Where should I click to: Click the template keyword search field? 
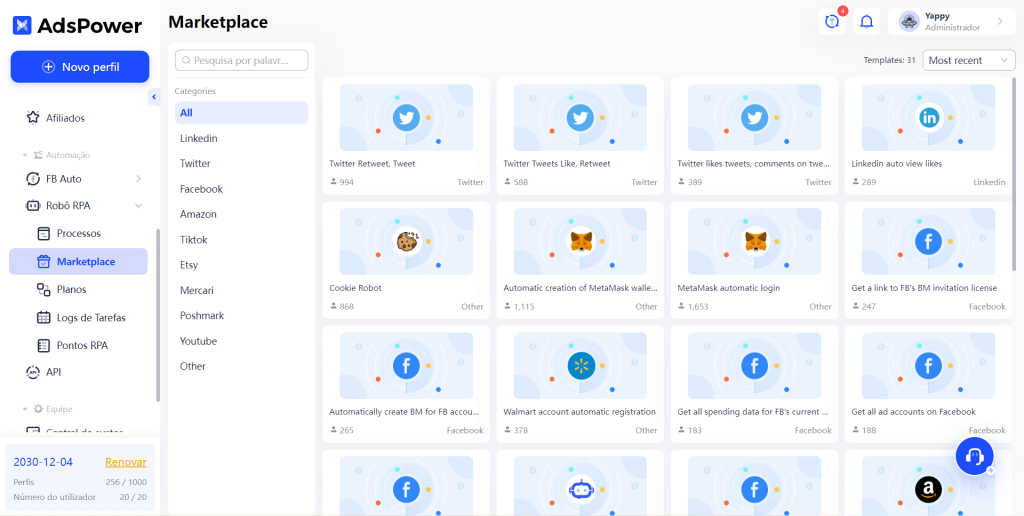click(242, 61)
